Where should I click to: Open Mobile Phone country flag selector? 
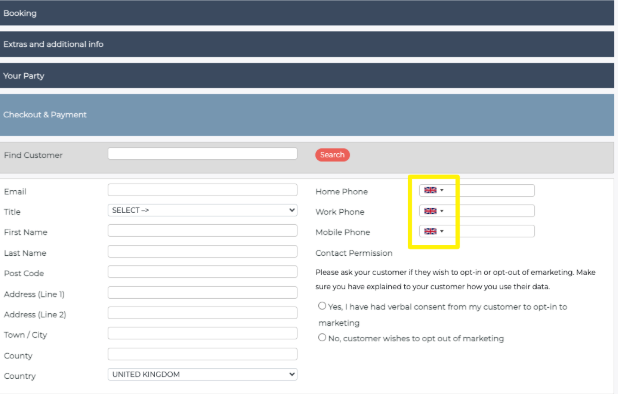pyautogui.click(x=434, y=231)
